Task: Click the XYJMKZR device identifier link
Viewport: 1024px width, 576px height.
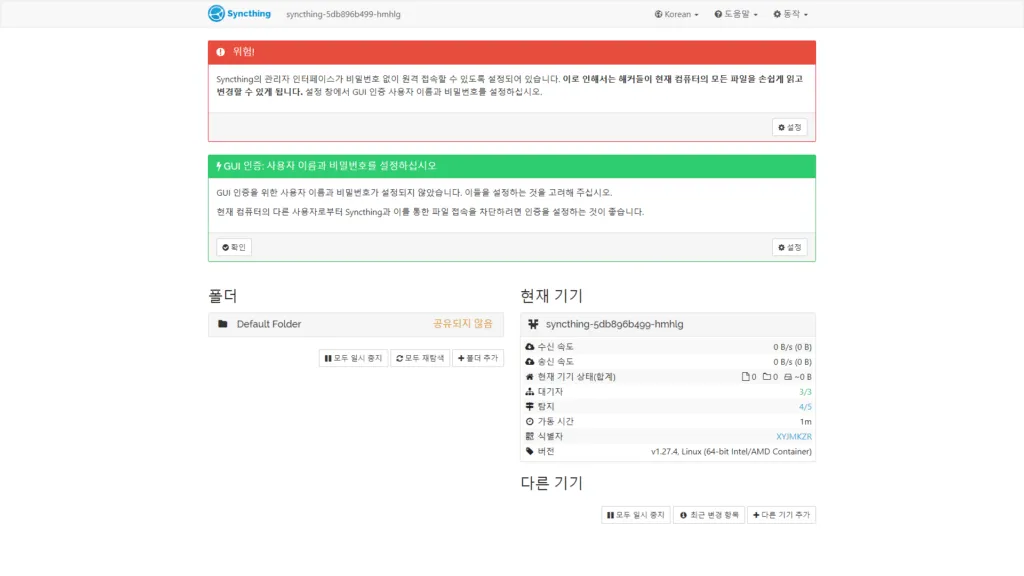Action: pyautogui.click(x=793, y=436)
